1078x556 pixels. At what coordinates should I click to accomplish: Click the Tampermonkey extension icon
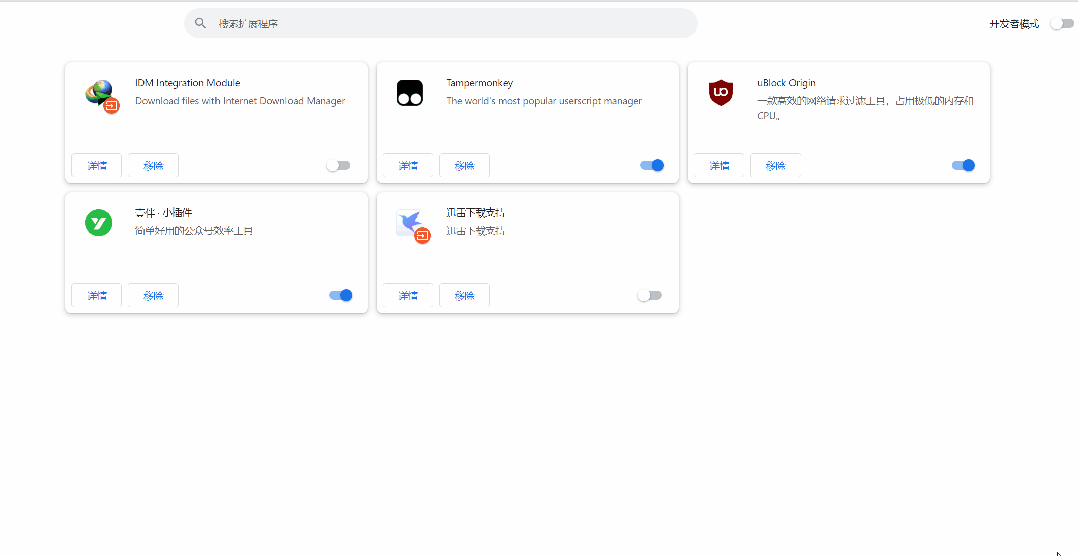click(x=410, y=93)
